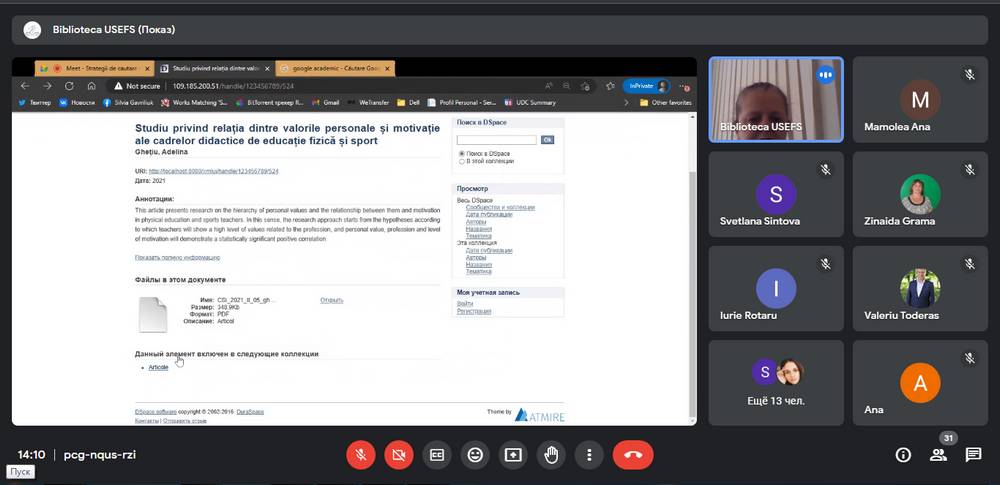Image resolution: width=1000 pixels, height=485 pixels.
Task: Click muted mic icon on Svetlana Sintova tile
Action: point(825,169)
